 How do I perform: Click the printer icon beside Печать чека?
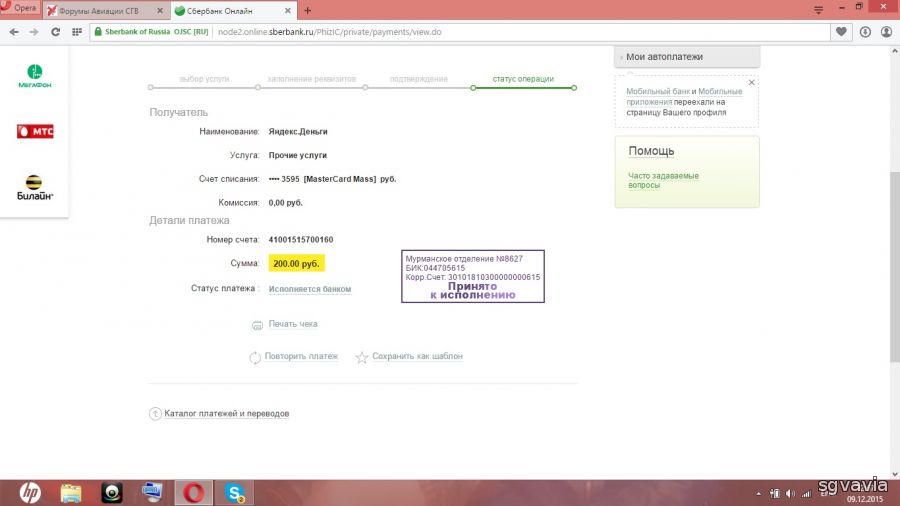pos(257,325)
